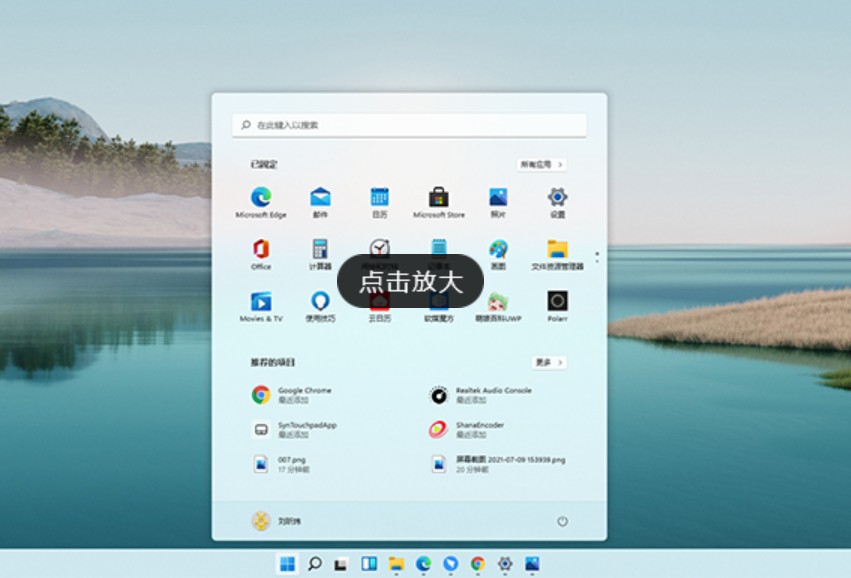Viewport: 851px width, 578px height.
Task: Open the power button menu
Action: click(x=562, y=521)
